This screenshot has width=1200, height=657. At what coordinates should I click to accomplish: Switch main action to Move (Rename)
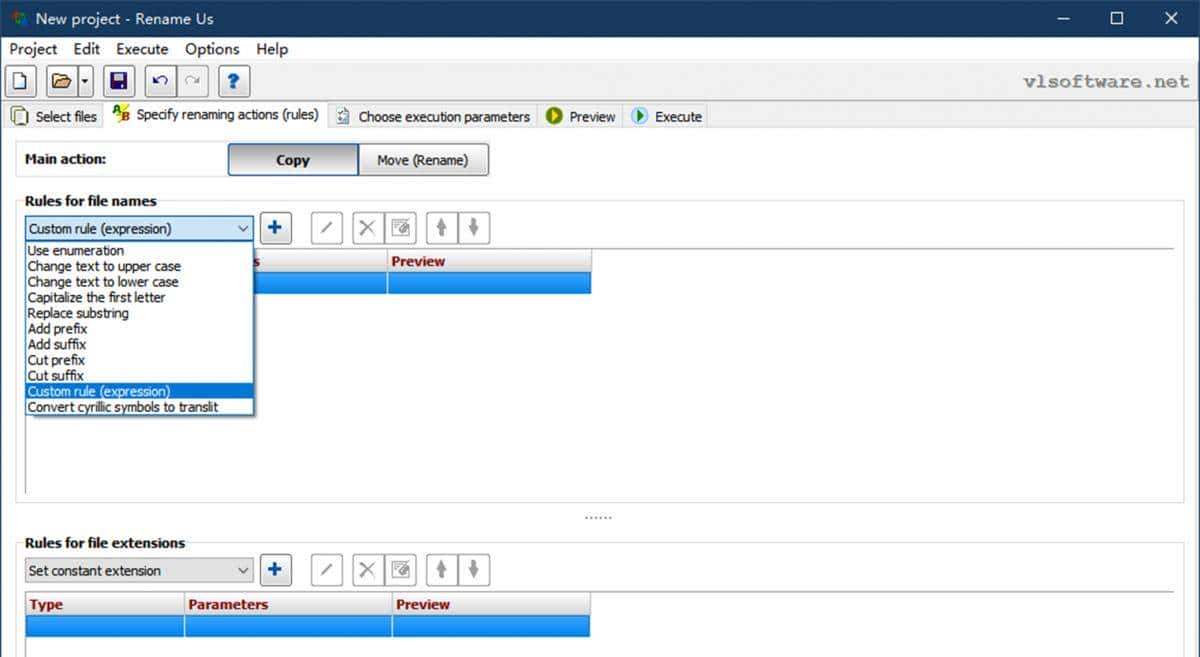coord(423,160)
